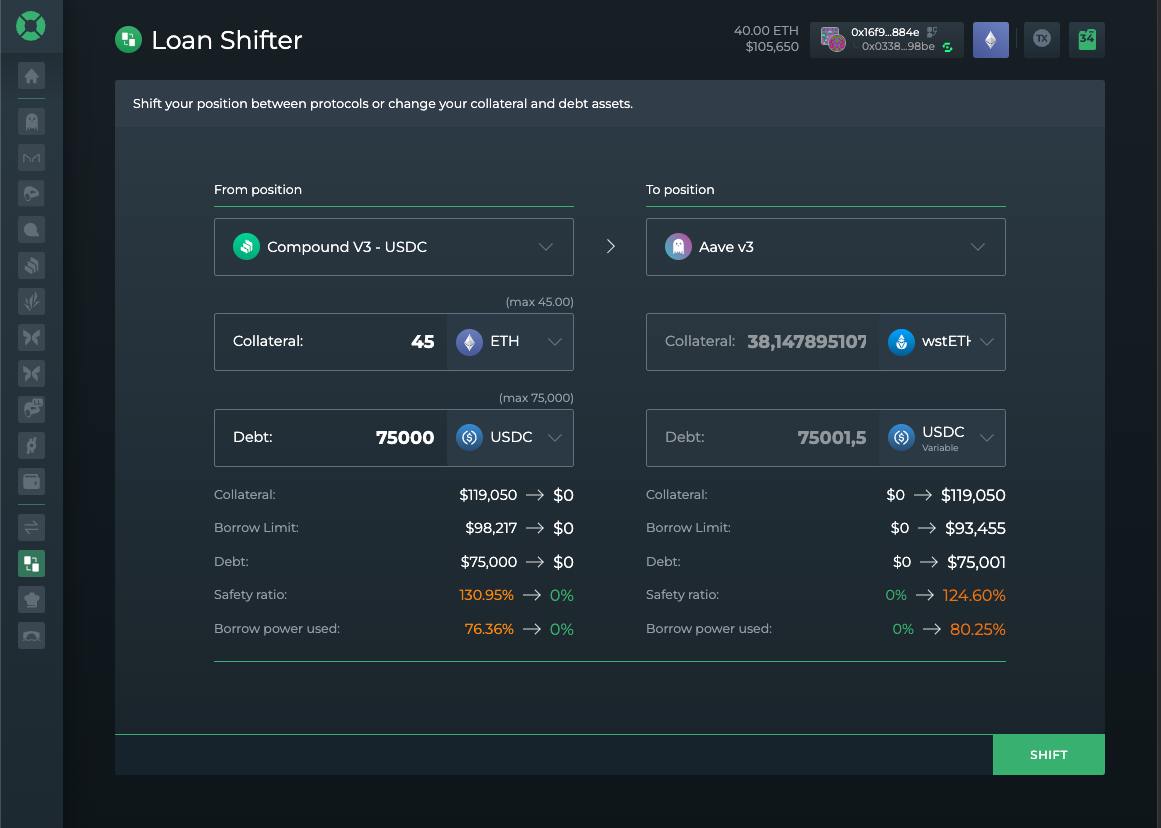Open the Recipe creator chef hat icon

(31, 599)
